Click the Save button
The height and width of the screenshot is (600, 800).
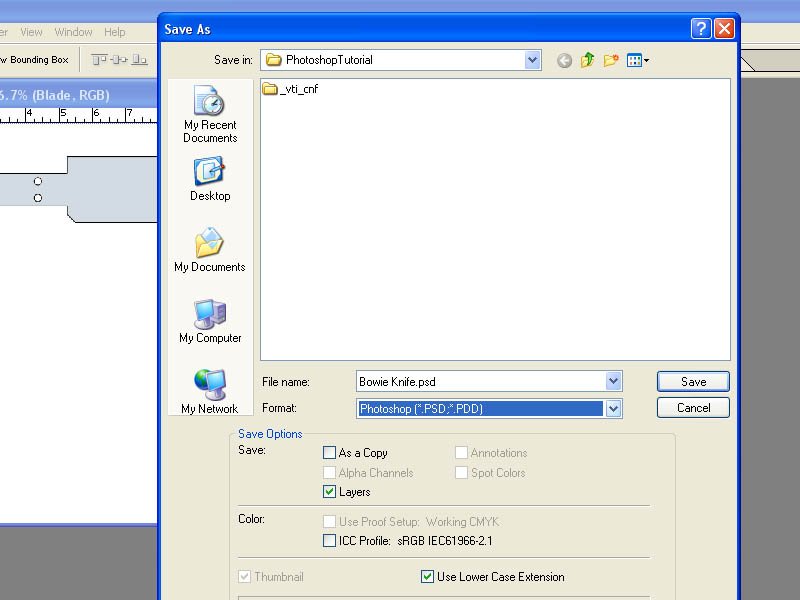693,382
